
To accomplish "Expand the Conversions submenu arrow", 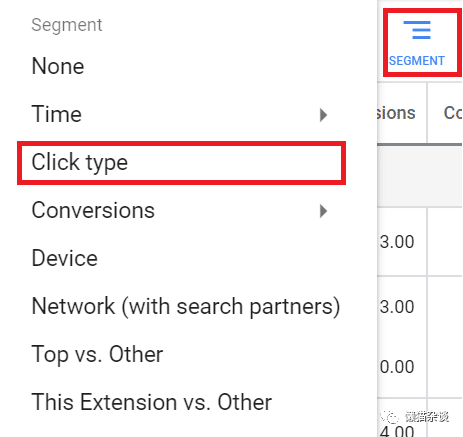I will (323, 211).
